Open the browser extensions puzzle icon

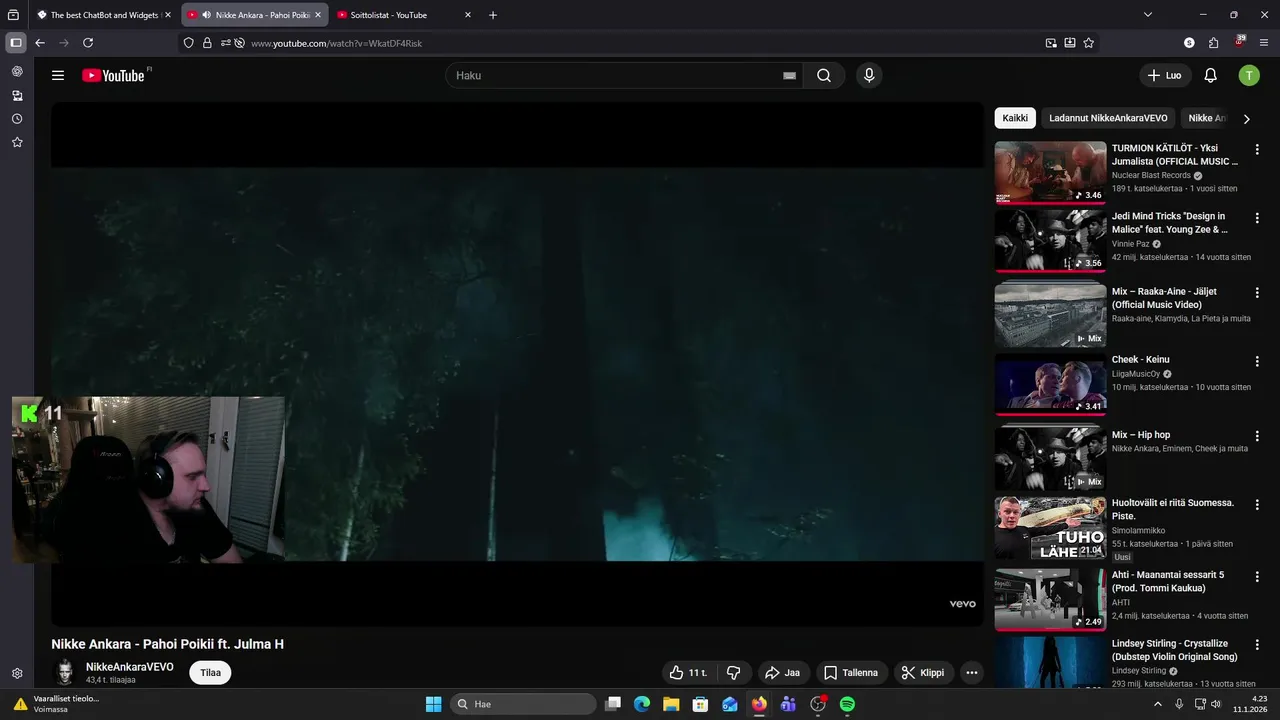(1214, 43)
